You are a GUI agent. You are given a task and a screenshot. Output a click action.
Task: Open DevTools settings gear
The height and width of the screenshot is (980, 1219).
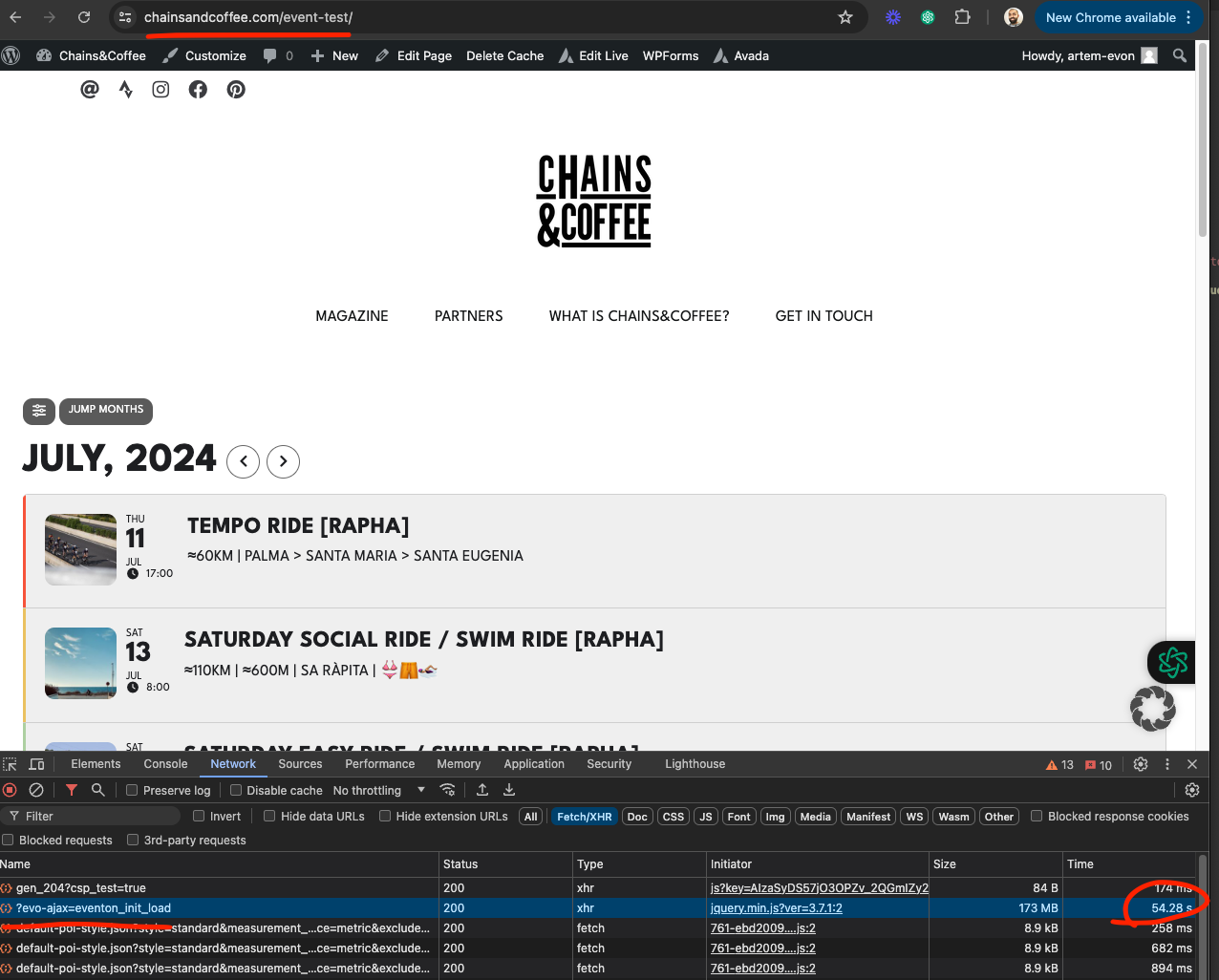(1141, 764)
